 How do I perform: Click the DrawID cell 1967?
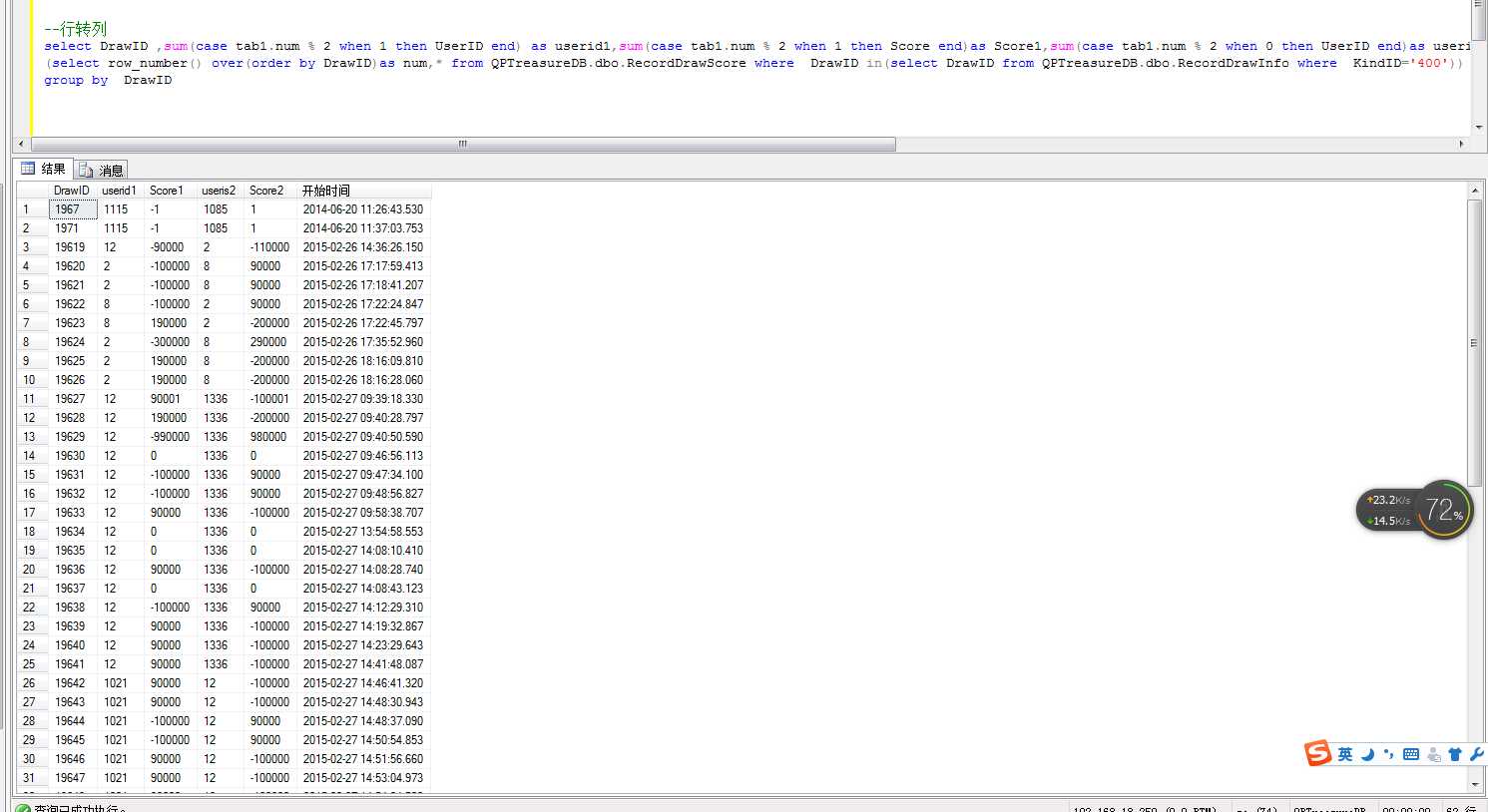(x=73, y=209)
